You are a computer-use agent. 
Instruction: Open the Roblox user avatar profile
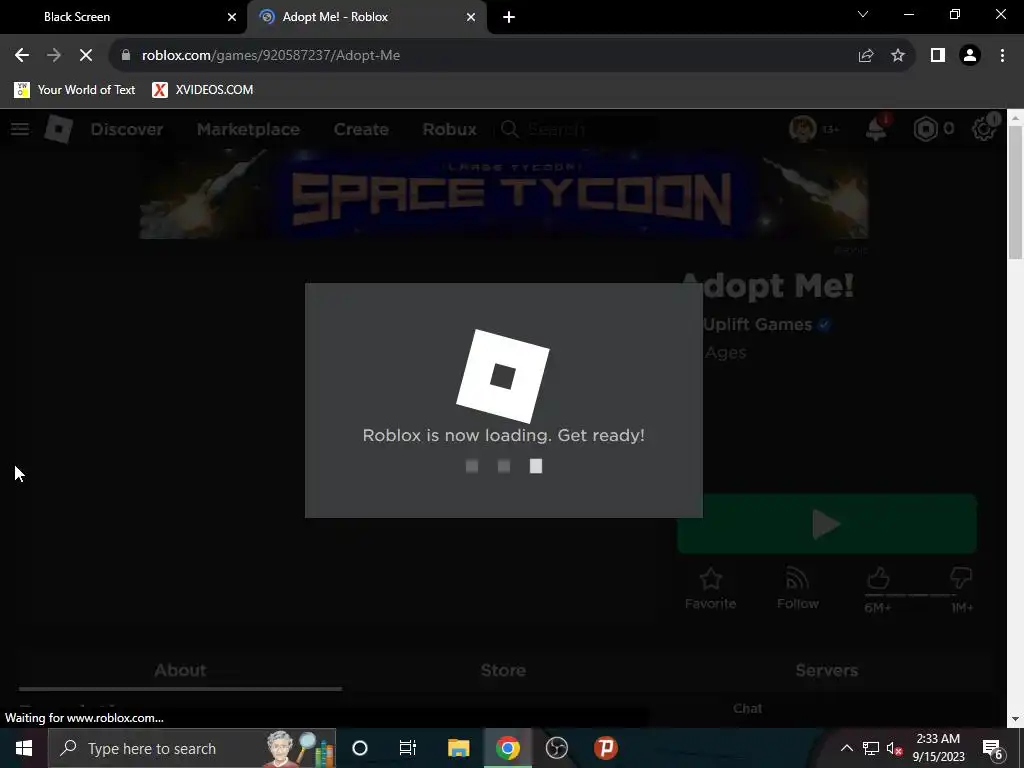[x=803, y=129]
